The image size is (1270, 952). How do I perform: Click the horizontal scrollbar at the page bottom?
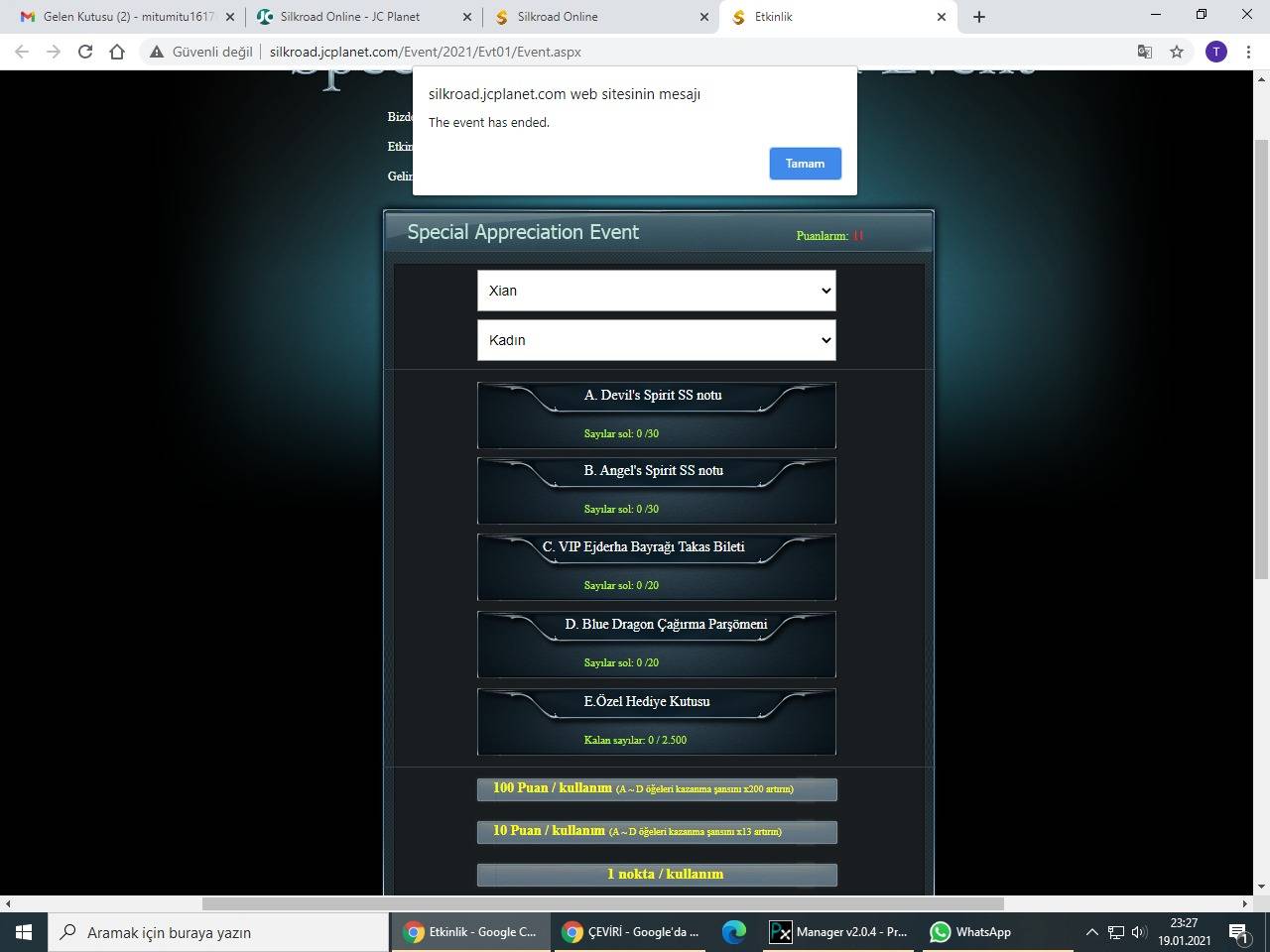[602, 903]
